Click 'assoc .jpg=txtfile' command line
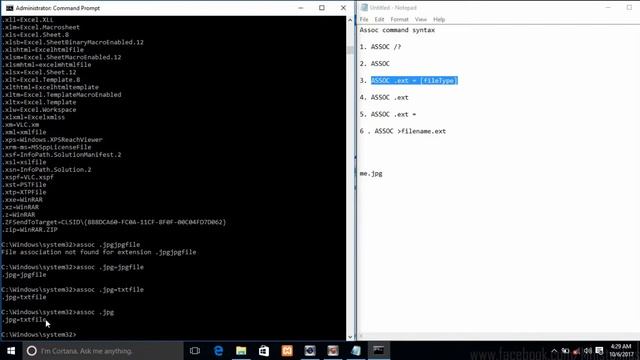This screenshot has width=640, height=360. [x=73, y=289]
